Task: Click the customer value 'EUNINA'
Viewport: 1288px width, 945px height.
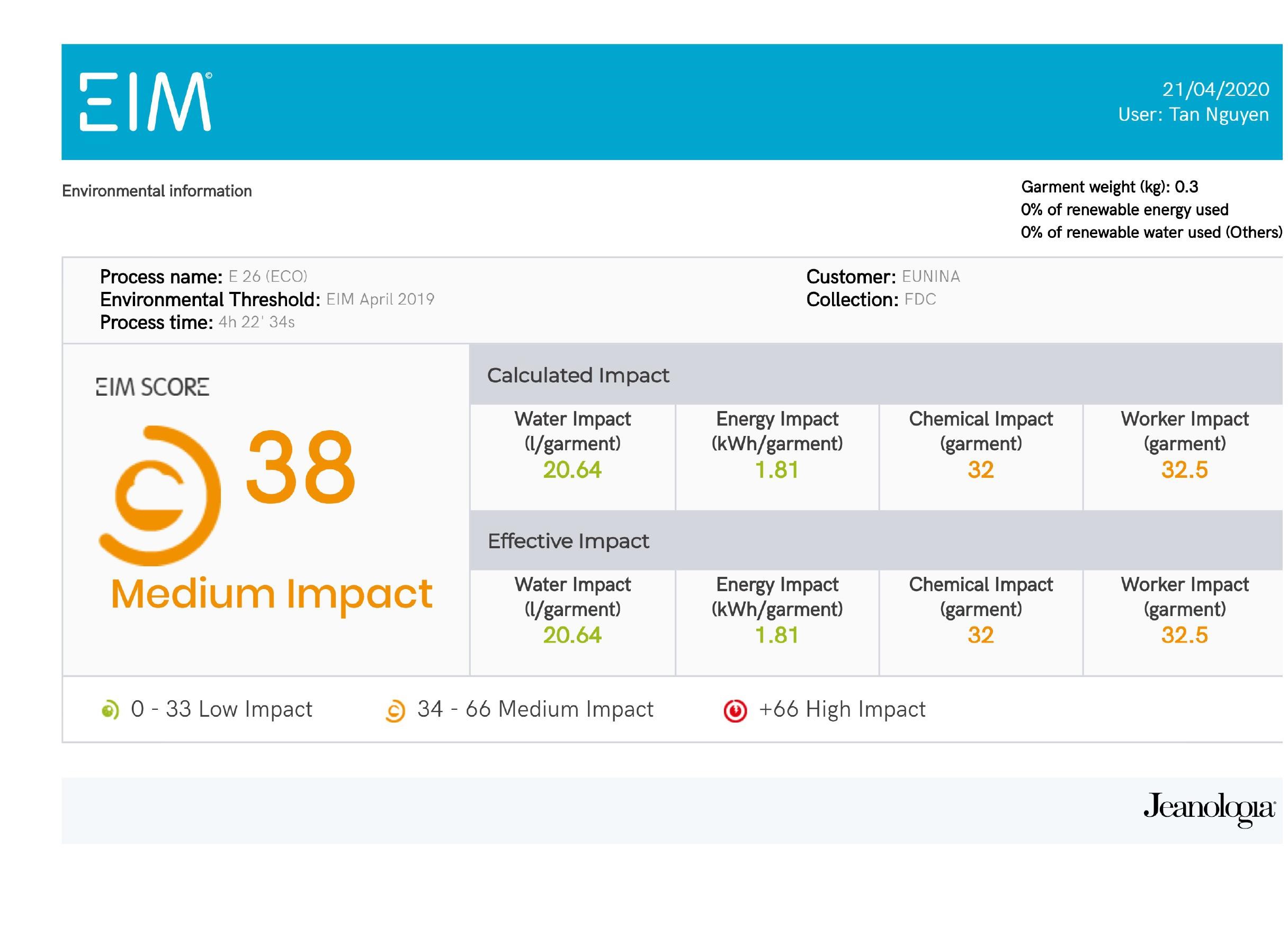Action: pyautogui.click(x=931, y=277)
